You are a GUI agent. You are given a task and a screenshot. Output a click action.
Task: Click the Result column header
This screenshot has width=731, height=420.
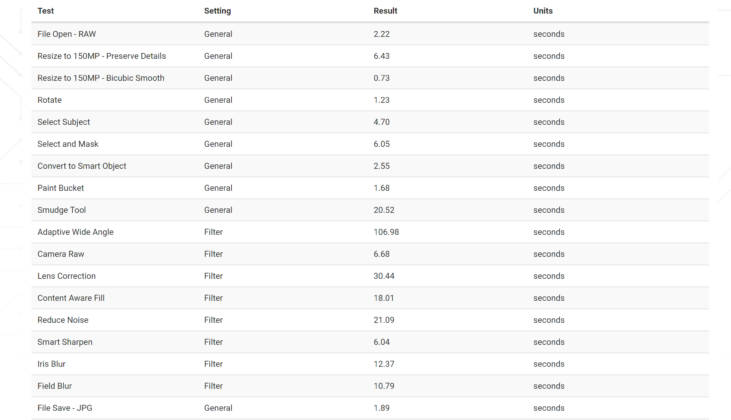point(385,11)
